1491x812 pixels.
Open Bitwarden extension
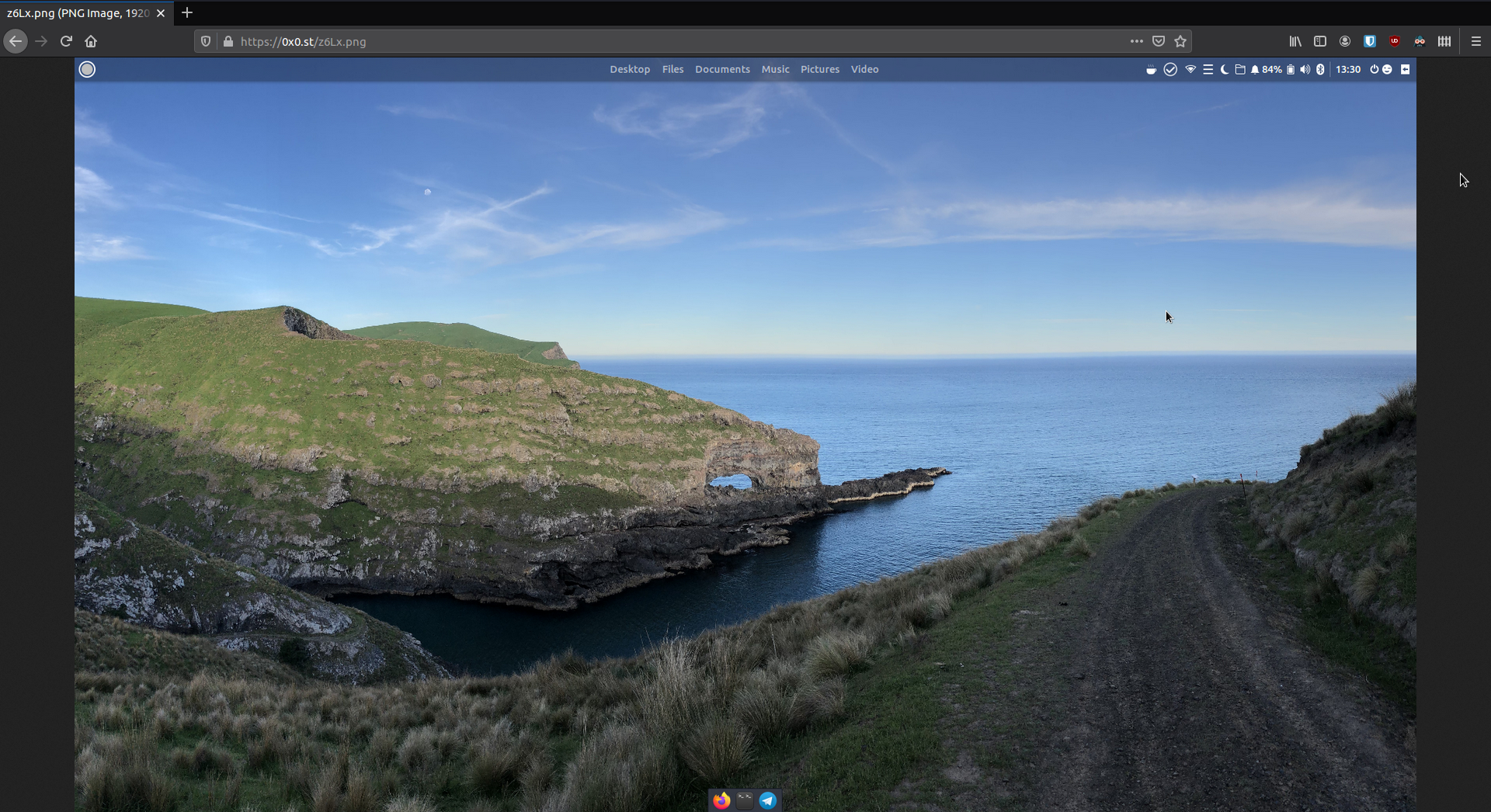tap(1370, 41)
